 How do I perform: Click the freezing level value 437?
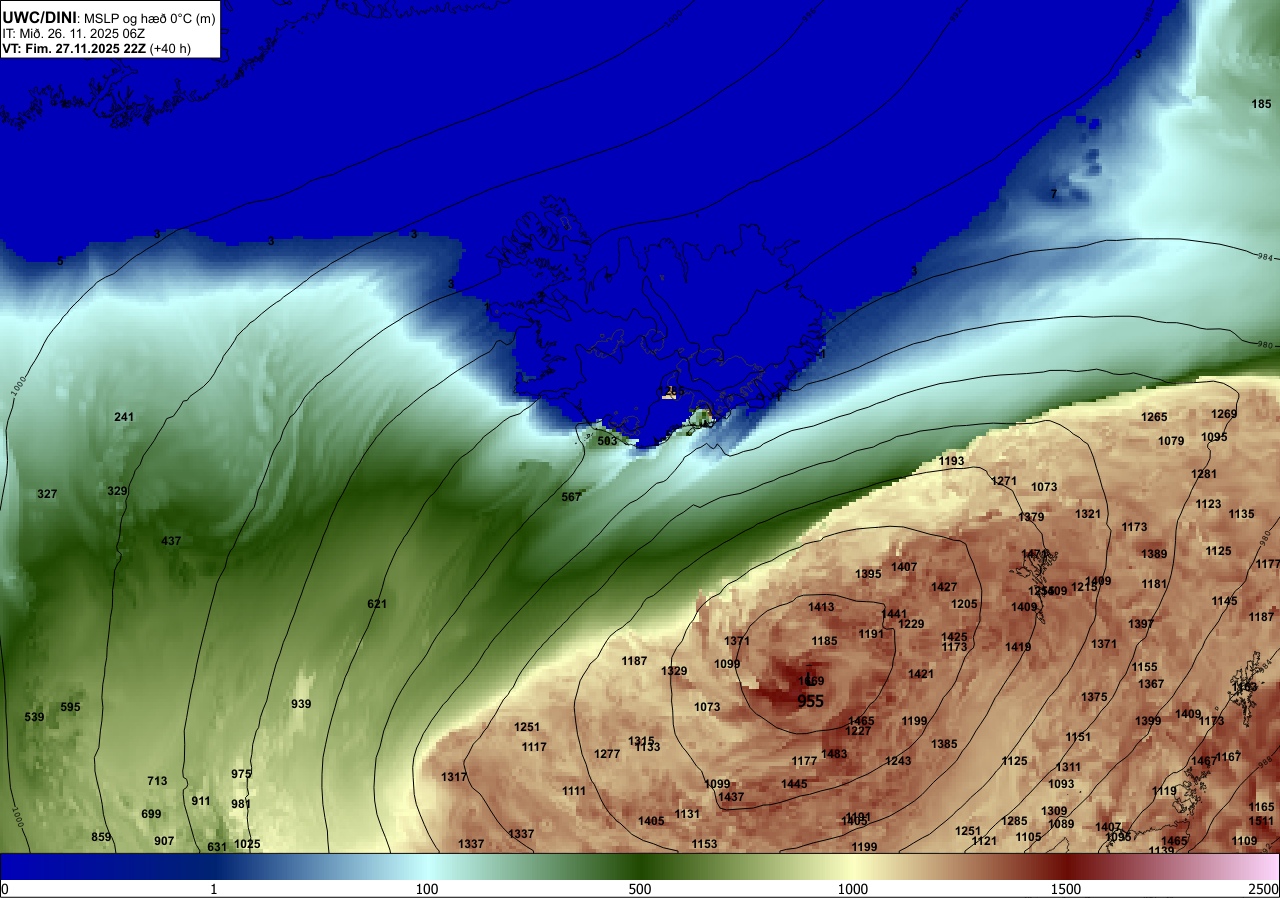[x=171, y=541]
